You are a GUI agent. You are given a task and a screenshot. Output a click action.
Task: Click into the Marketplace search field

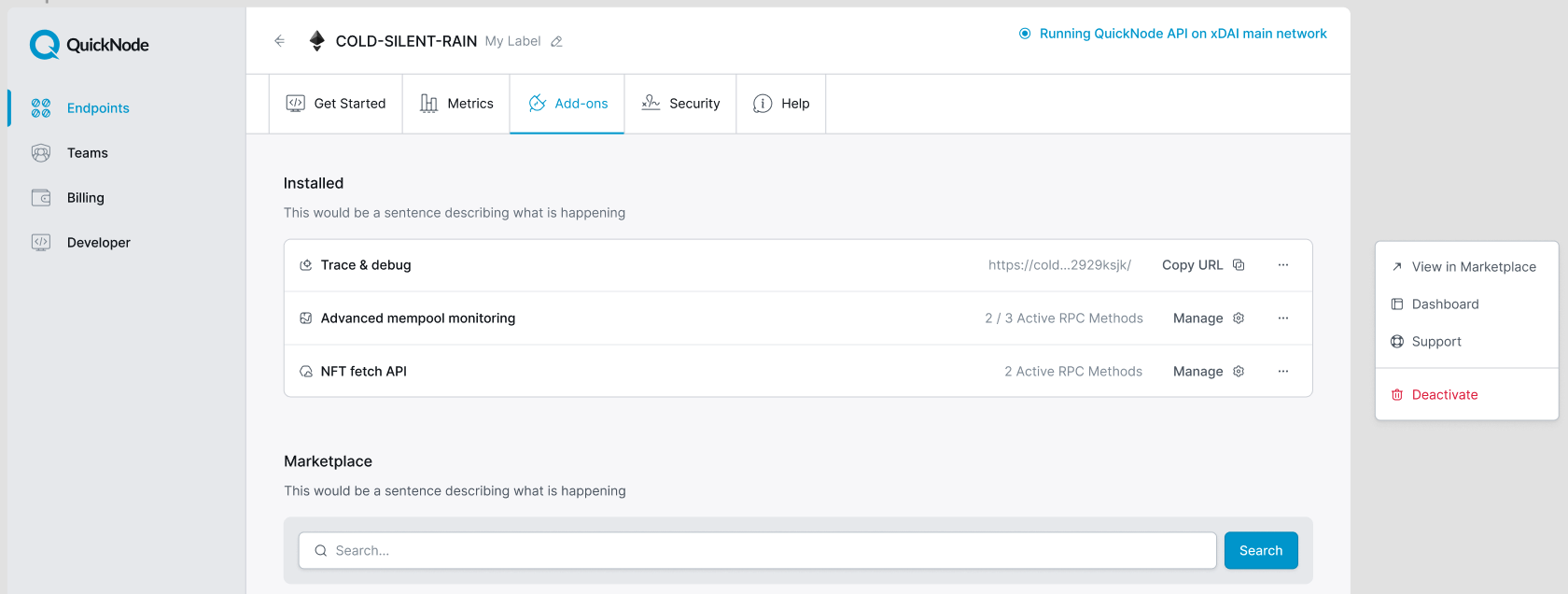(x=757, y=551)
